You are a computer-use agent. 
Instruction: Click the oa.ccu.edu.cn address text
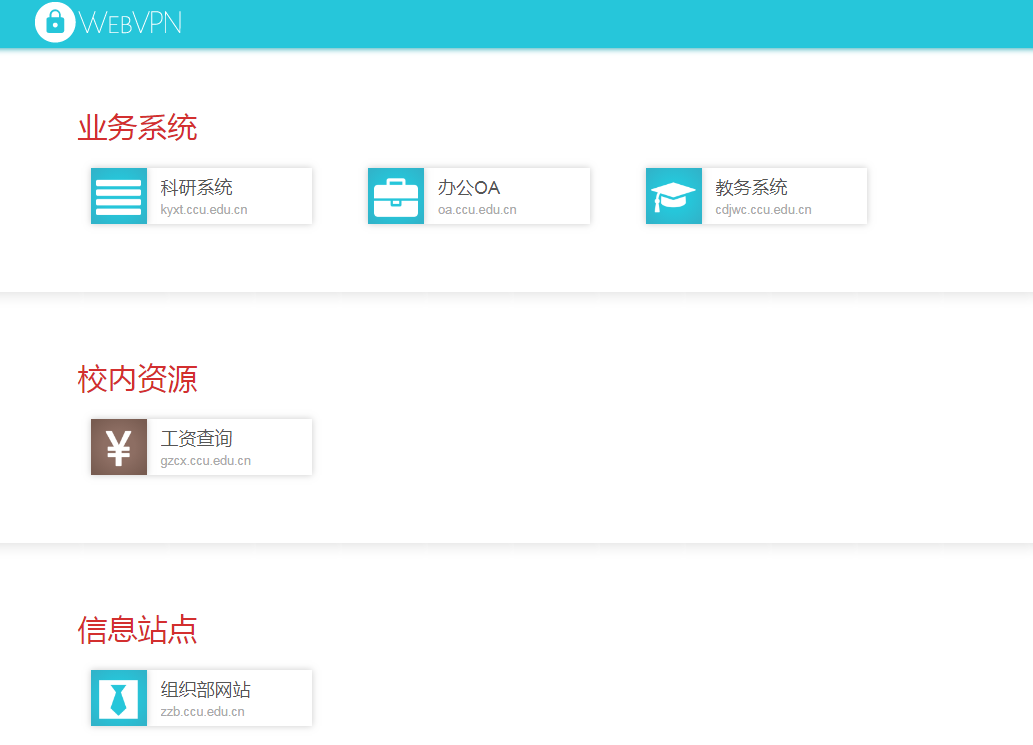[x=477, y=210]
